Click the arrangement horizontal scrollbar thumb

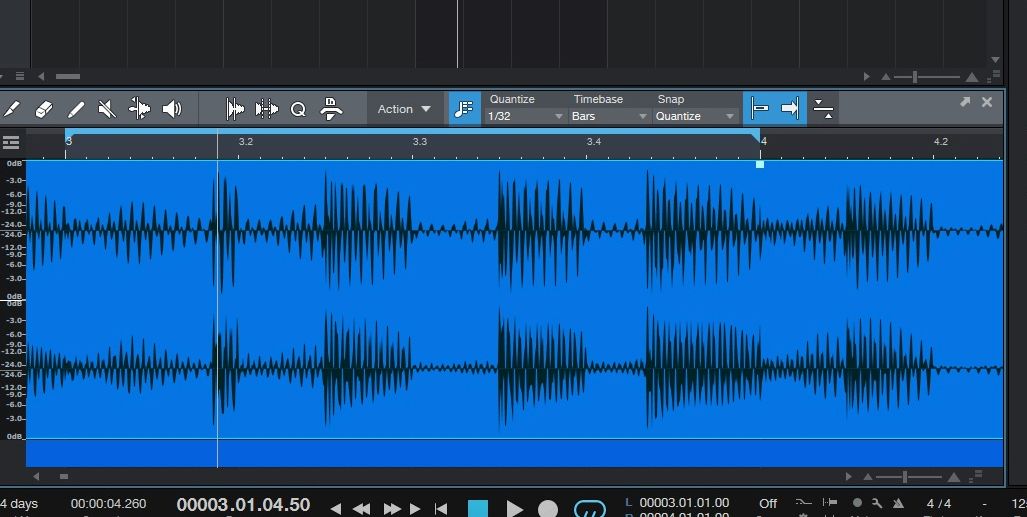(67, 77)
